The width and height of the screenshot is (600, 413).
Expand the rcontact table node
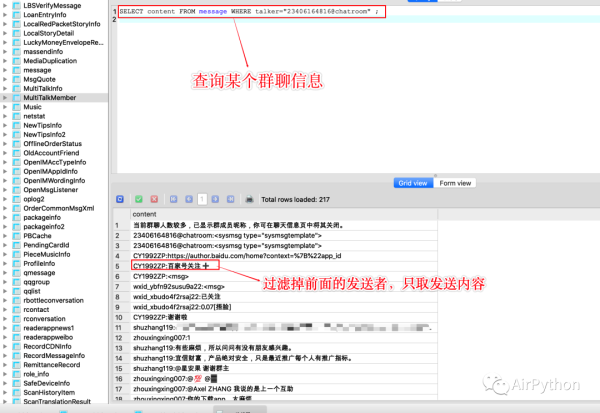coord(5,309)
